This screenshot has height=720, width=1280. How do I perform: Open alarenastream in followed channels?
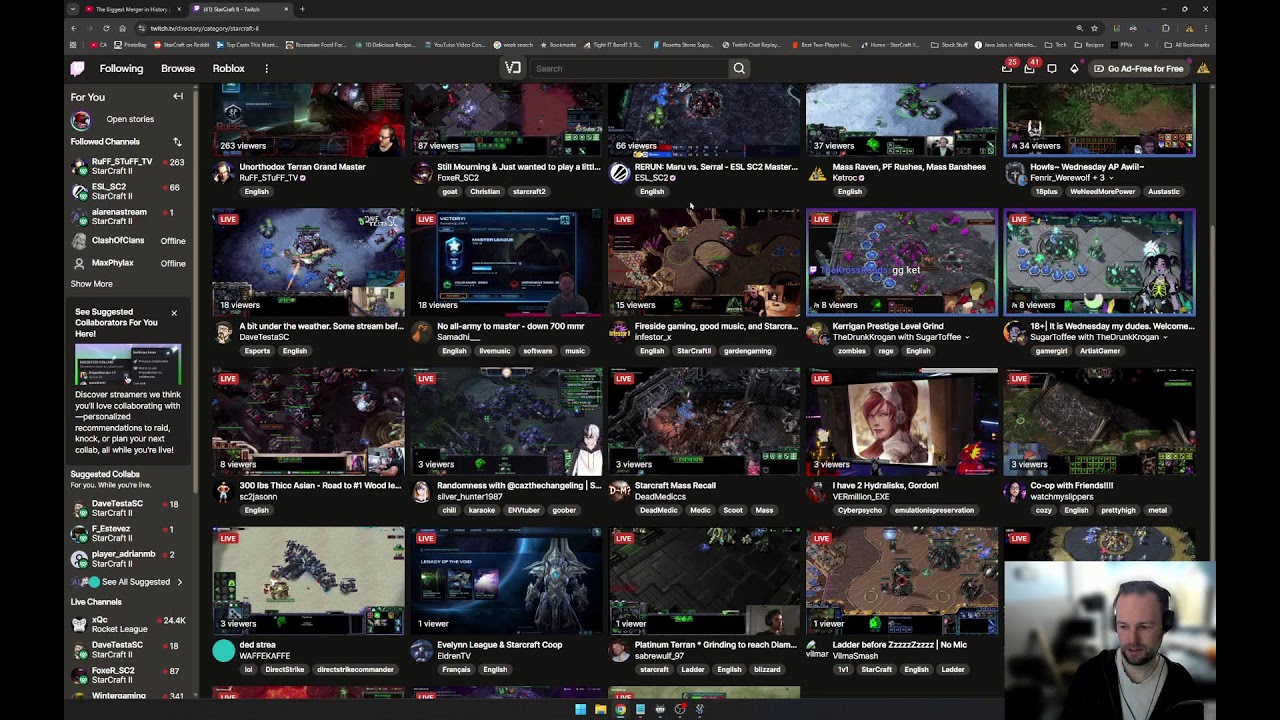coord(127,216)
